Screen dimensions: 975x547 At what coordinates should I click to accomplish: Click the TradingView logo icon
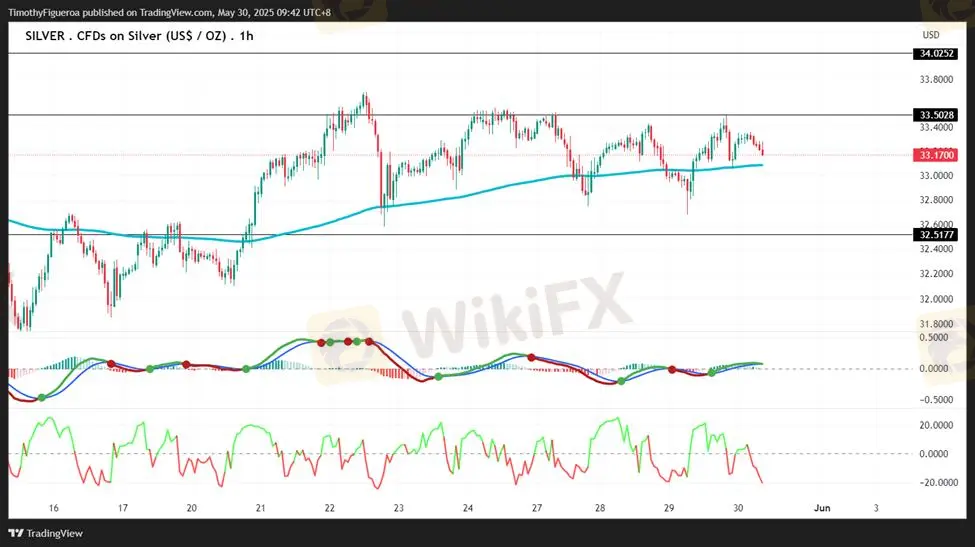pos(16,532)
